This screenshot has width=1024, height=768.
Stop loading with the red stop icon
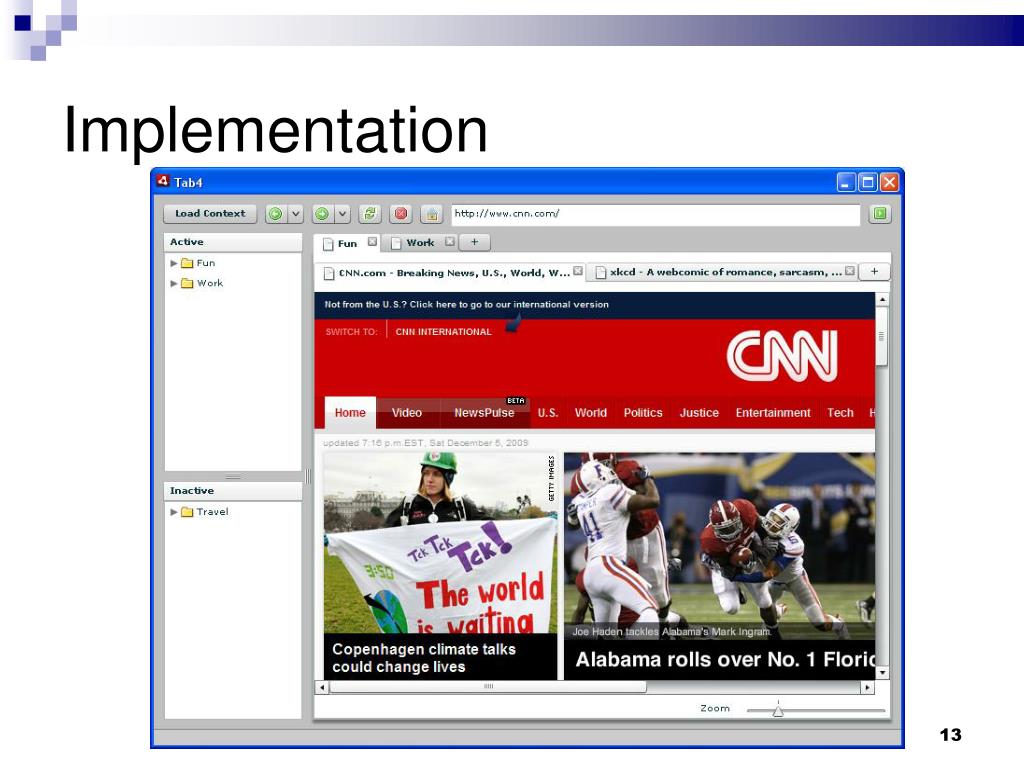tap(401, 214)
